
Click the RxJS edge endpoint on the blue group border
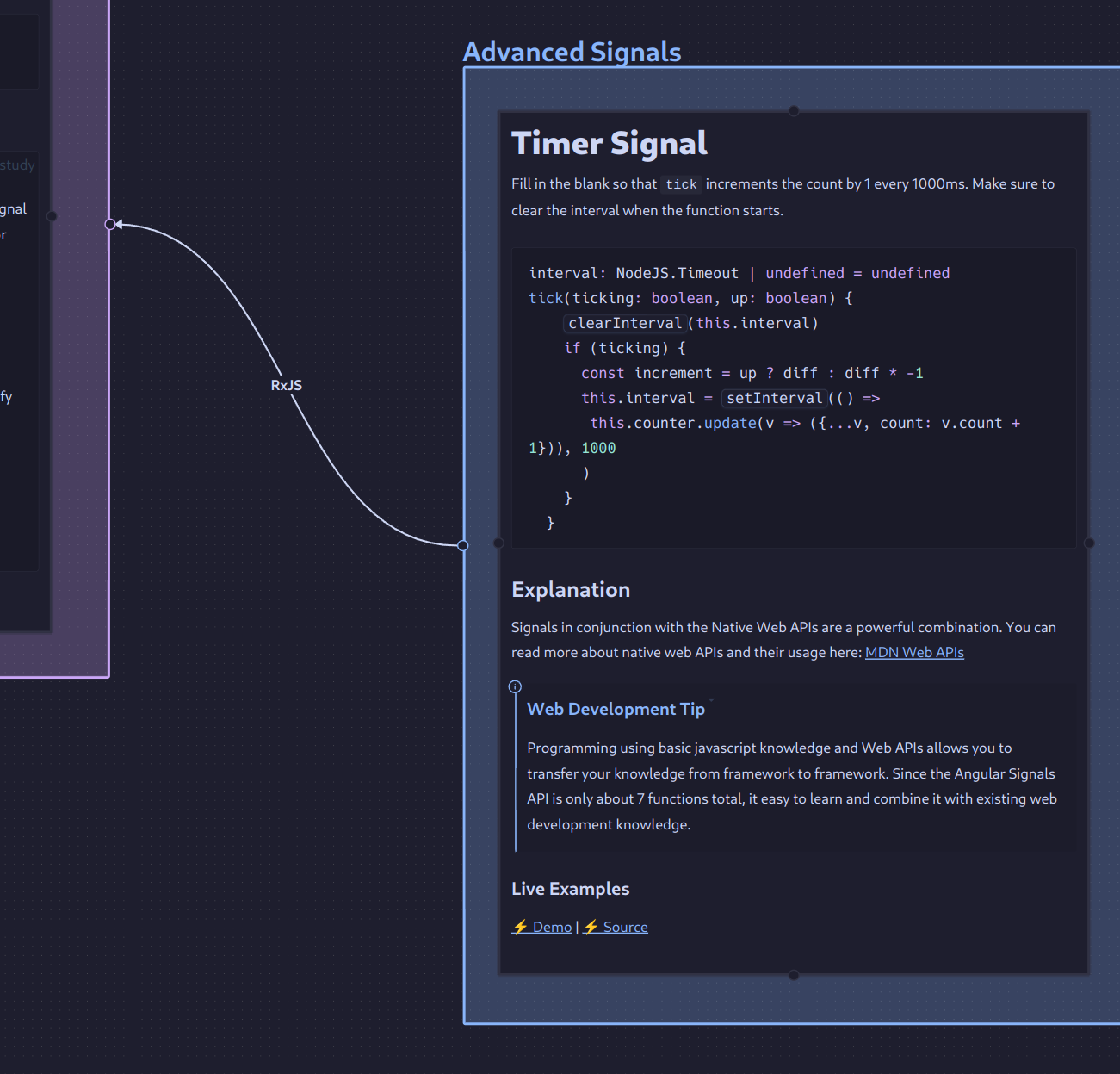click(463, 545)
